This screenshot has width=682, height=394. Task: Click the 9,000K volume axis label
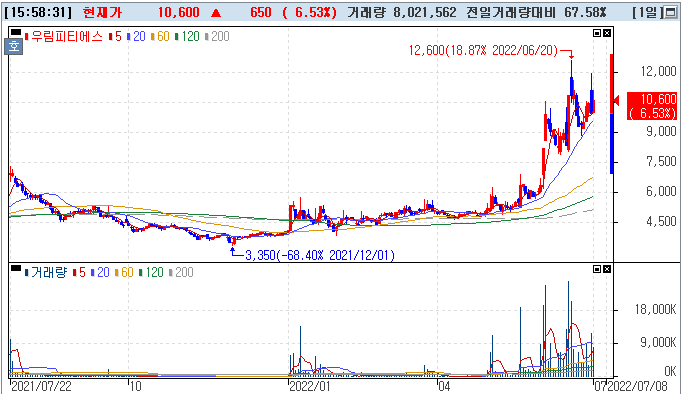tap(658, 343)
